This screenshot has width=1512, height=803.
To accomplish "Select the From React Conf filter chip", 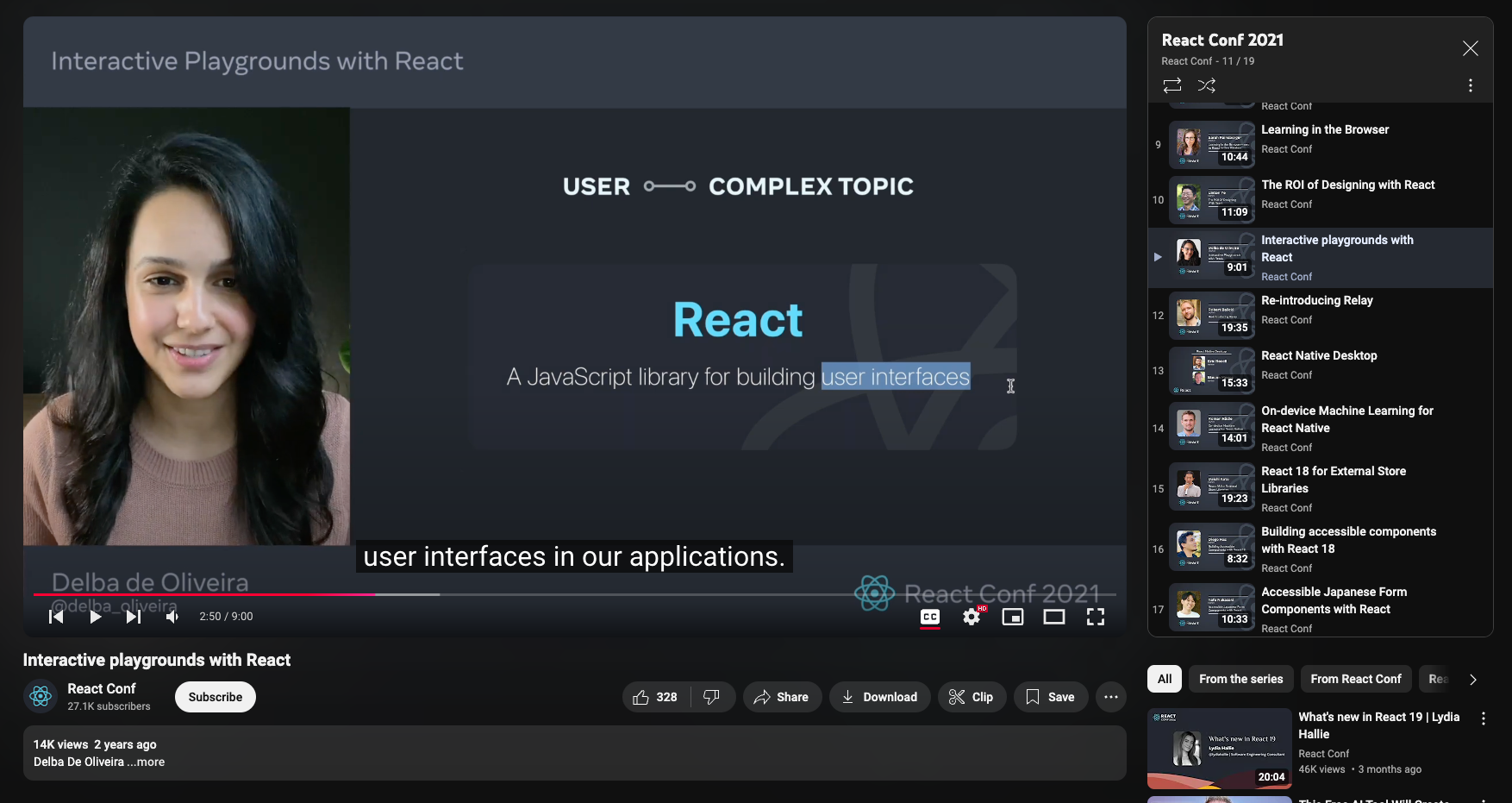I will point(1355,679).
